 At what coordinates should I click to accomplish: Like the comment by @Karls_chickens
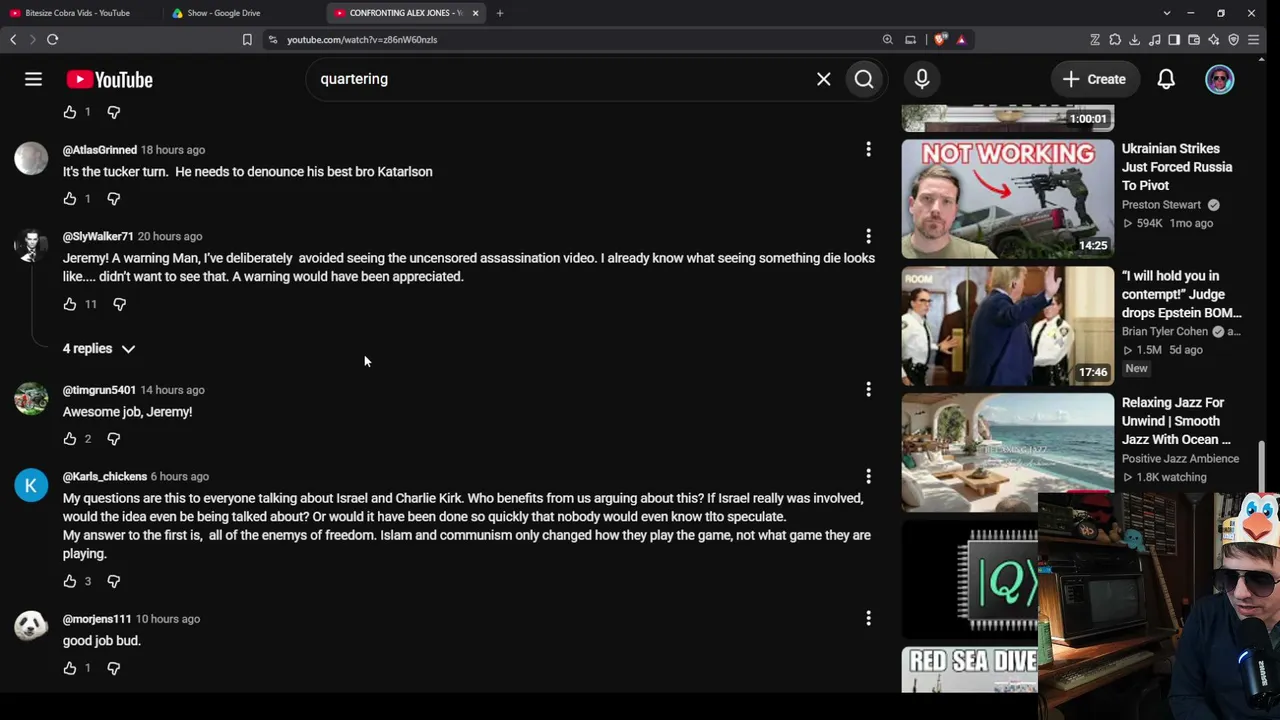(x=70, y=581)
